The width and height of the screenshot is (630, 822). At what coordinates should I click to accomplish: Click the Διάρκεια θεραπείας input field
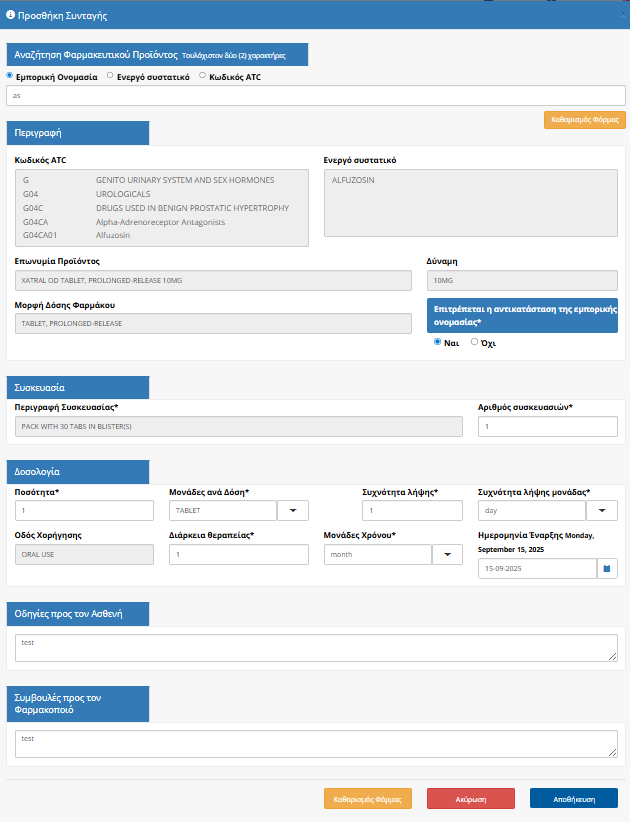tap(238, 554)
